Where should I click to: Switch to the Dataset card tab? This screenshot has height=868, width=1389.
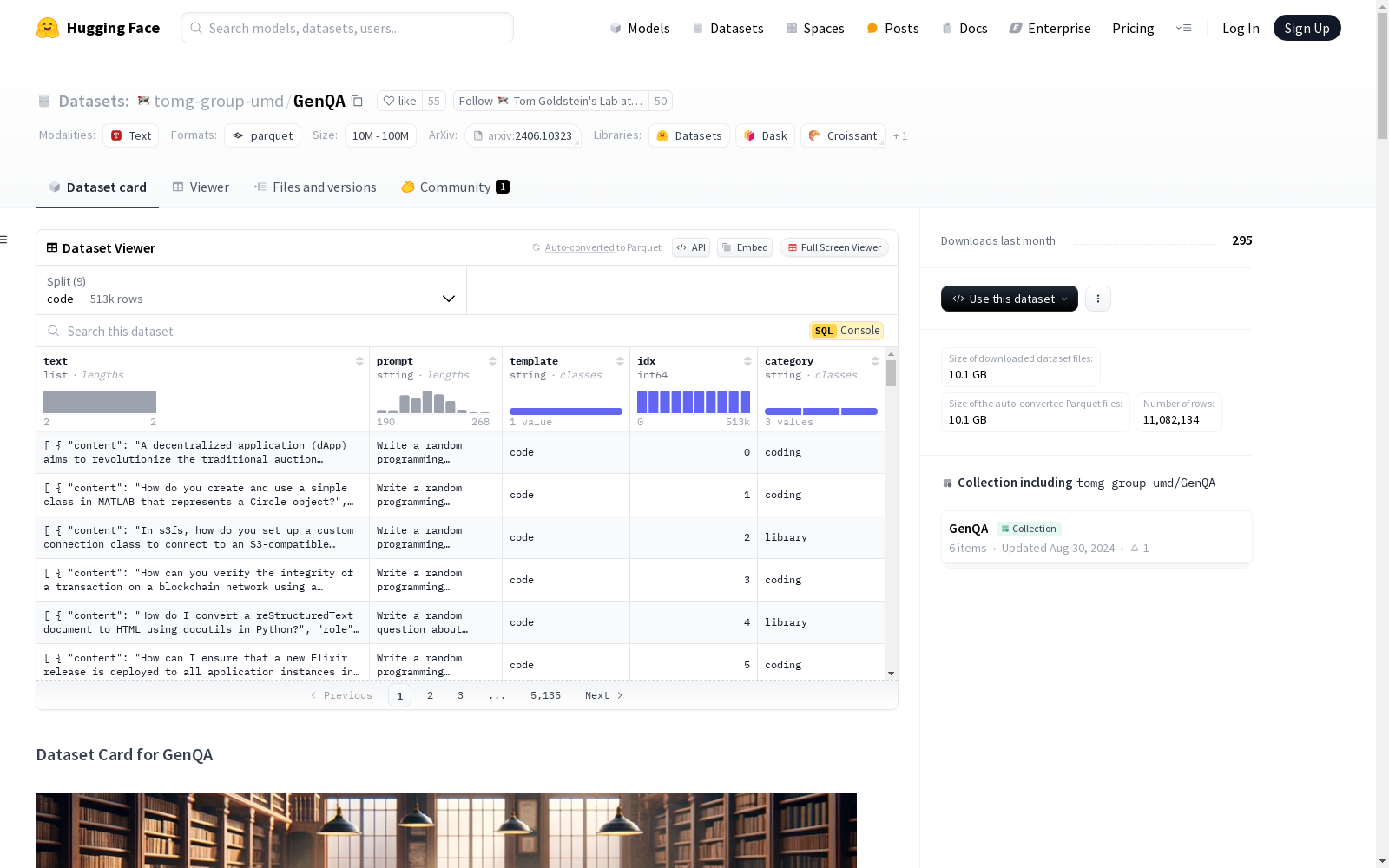97,187
